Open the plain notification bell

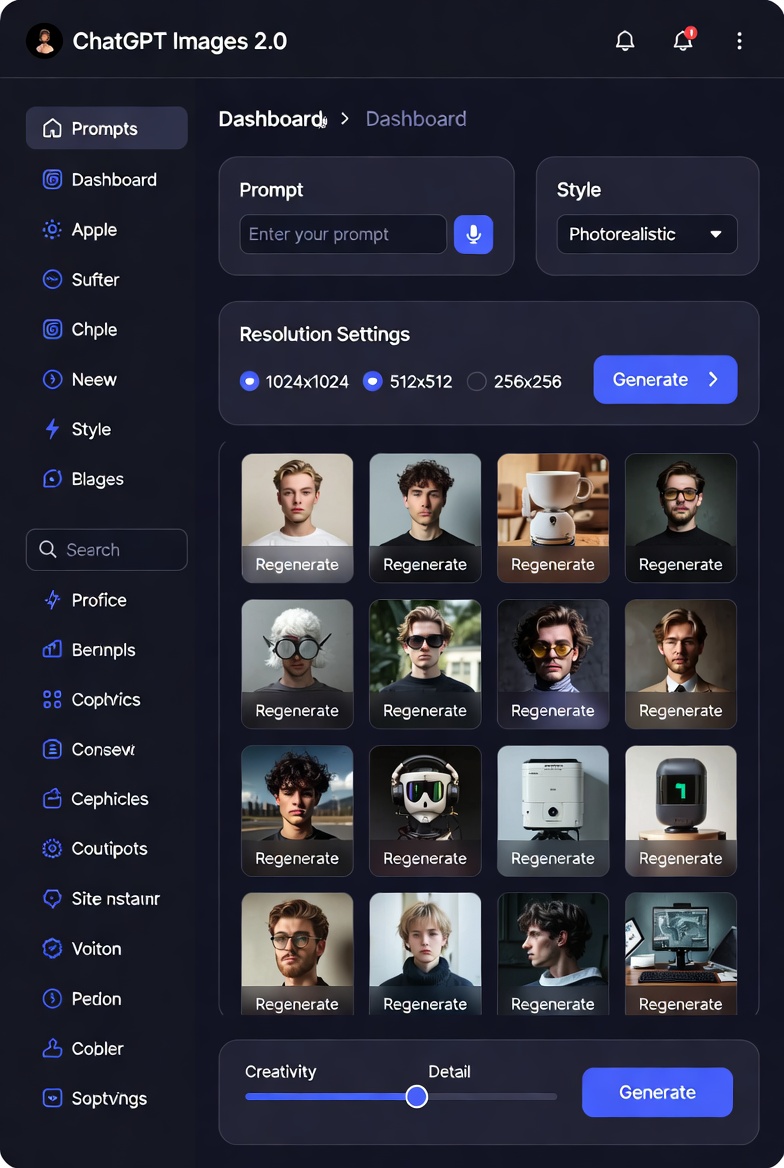[625, 40]
